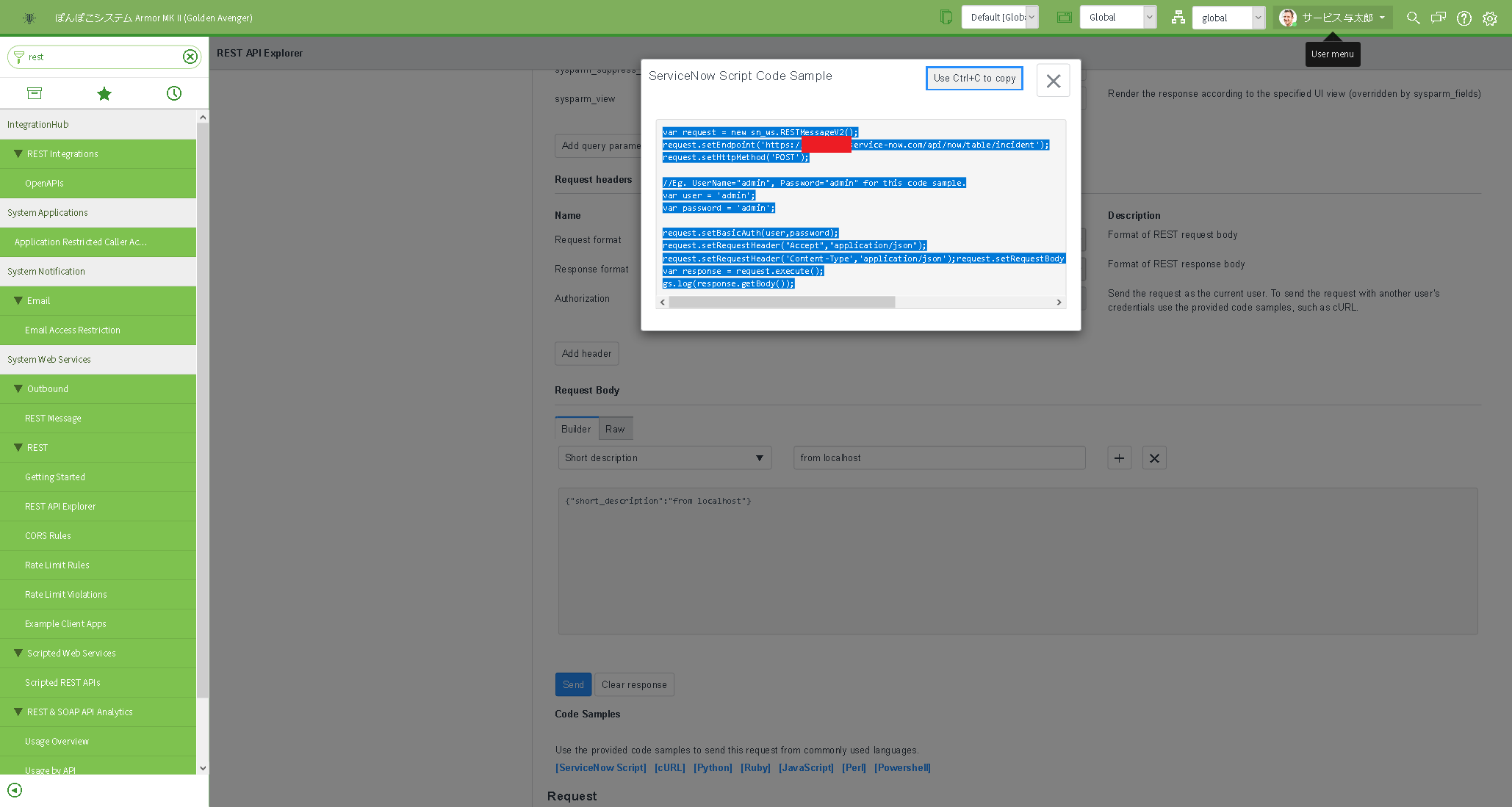Clear the navigator filter text
This screenshot has width=1512, height=807.
click(x=190, y=57)
